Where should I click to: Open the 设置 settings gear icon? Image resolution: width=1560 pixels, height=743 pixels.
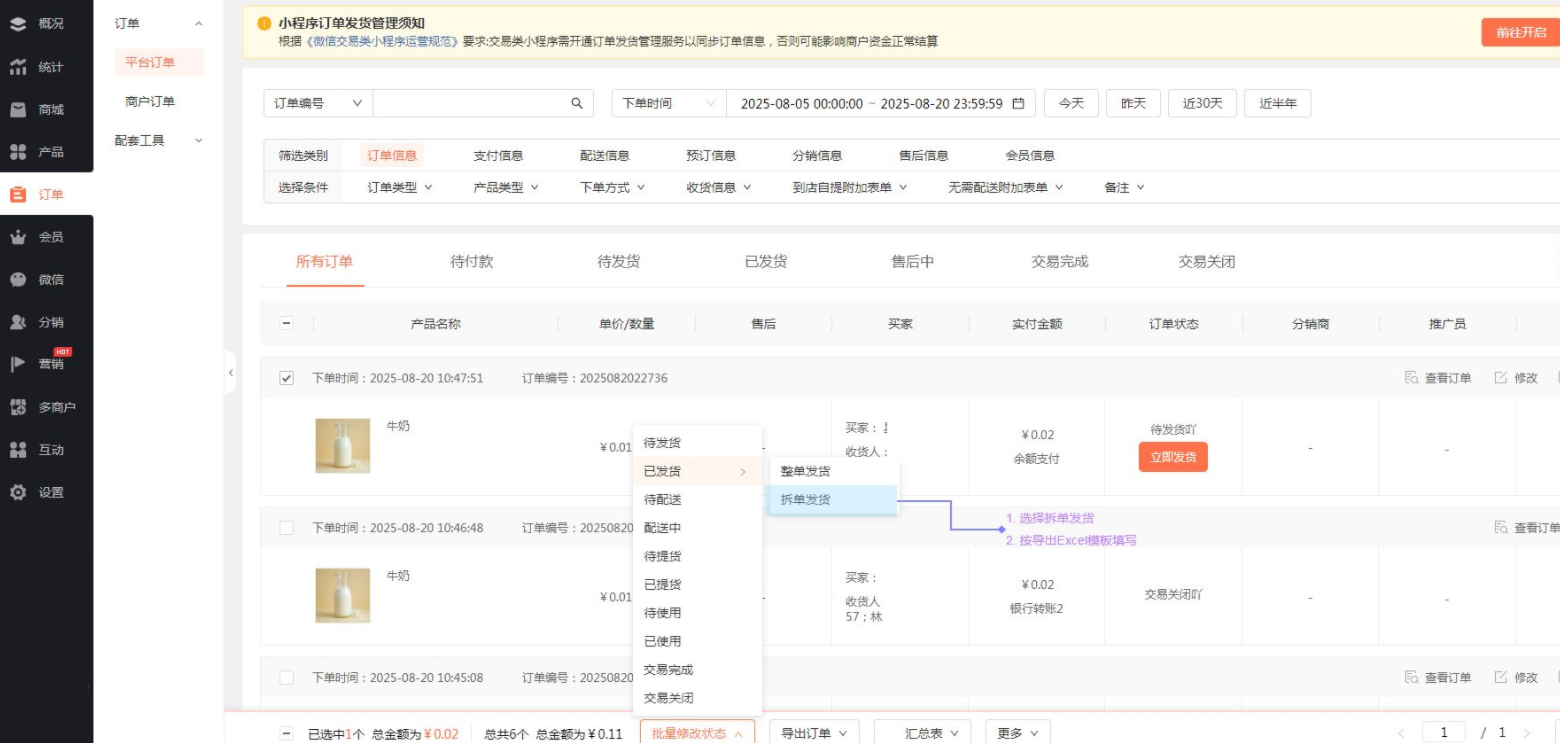click(x=18, y=492)
